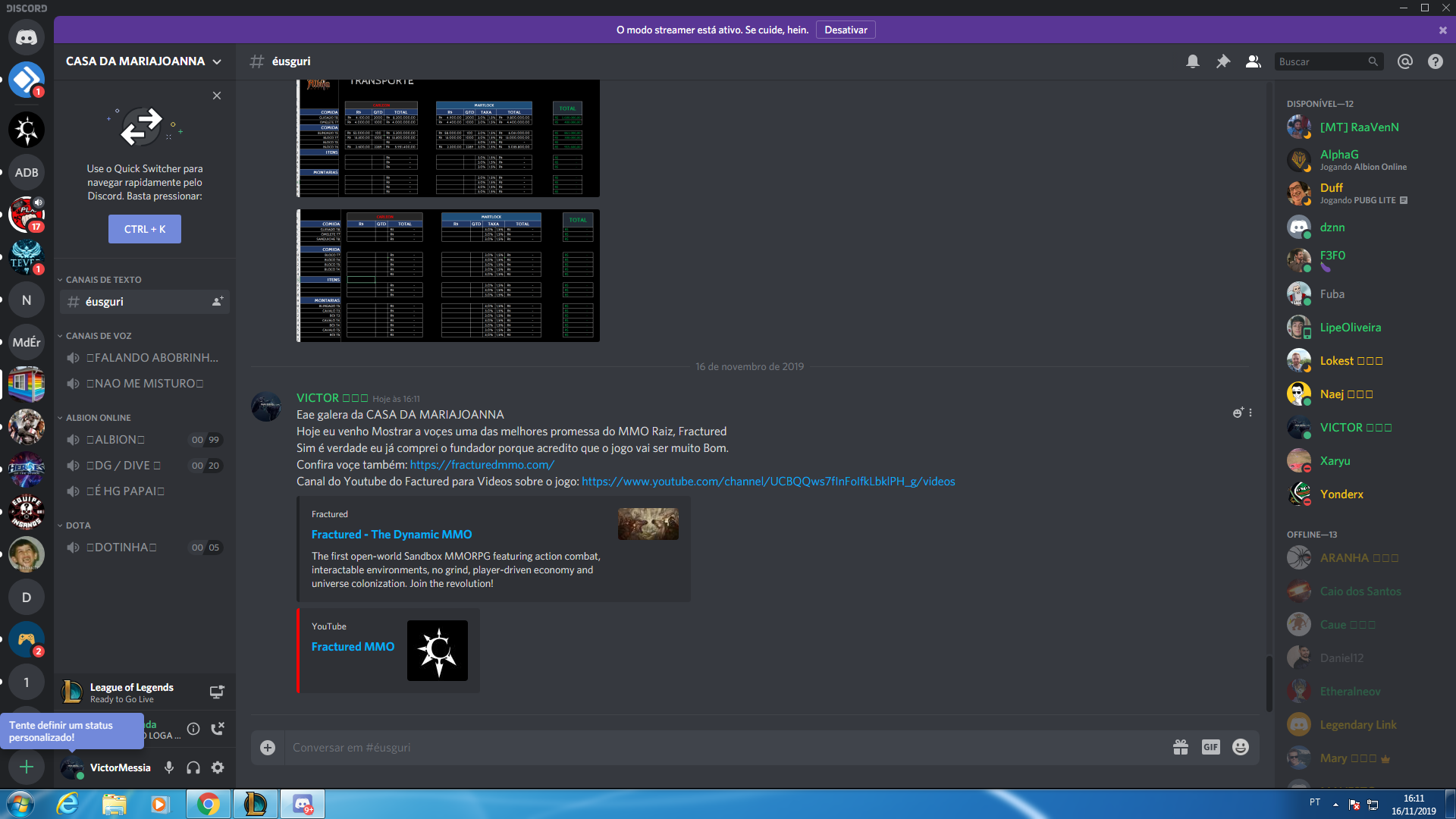This screenshot has width=1456, height=819.
Task: Click Desativar streamer mode button
Action: [x=846, y=30]
